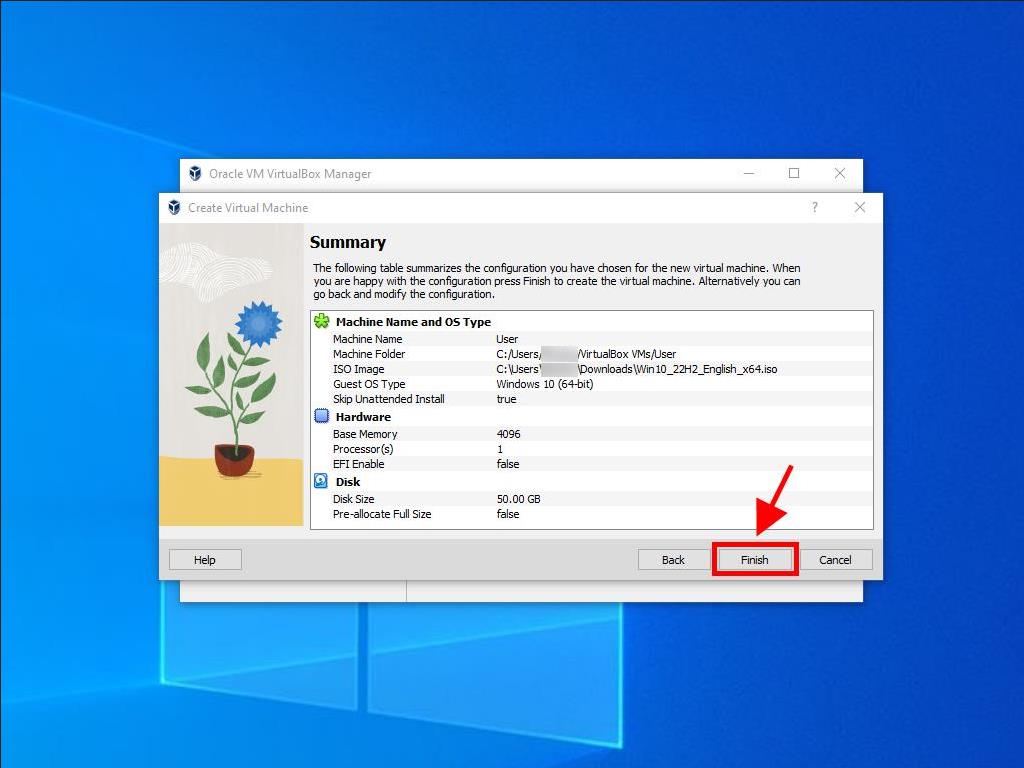Select the EFI Enable row
1024x768 pixels.
590,464
